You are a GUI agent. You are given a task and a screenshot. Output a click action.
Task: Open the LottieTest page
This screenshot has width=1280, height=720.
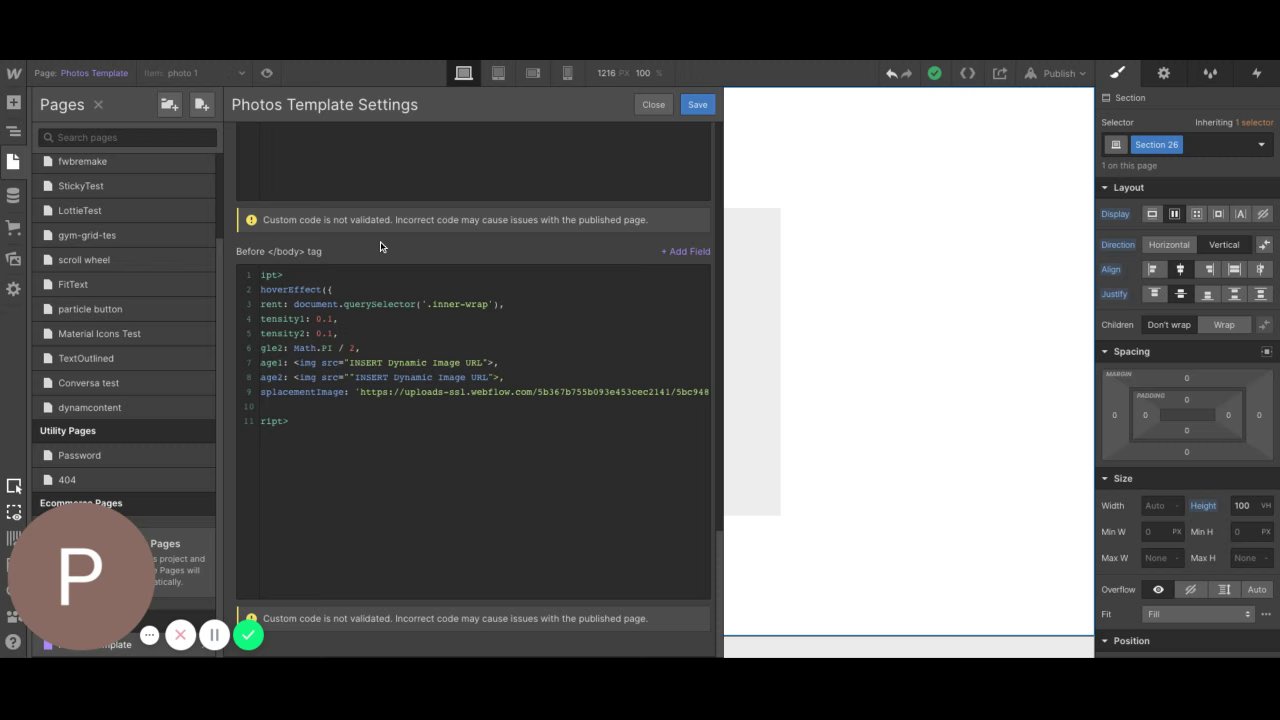pos(125,211)
